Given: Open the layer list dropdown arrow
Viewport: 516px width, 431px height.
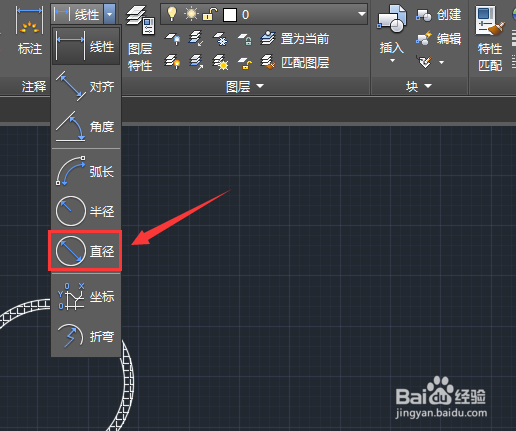Looking at the screenshot, I should [362, 14].
